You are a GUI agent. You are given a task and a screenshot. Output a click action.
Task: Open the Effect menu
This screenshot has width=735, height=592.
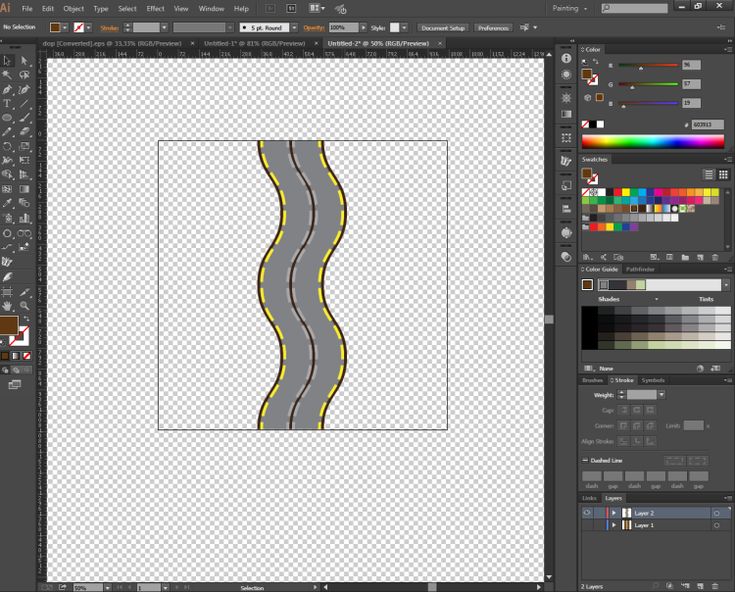[x=155, y=8]
